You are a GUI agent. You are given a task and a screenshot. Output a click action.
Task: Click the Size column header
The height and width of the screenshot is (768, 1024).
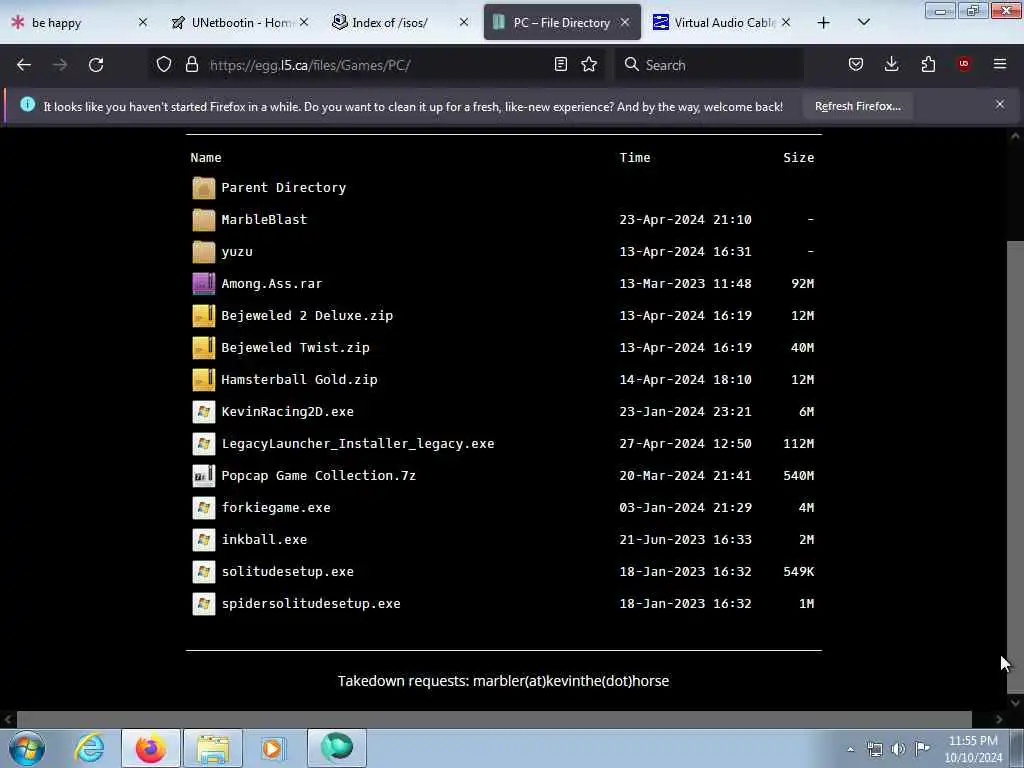click(799, 157)
